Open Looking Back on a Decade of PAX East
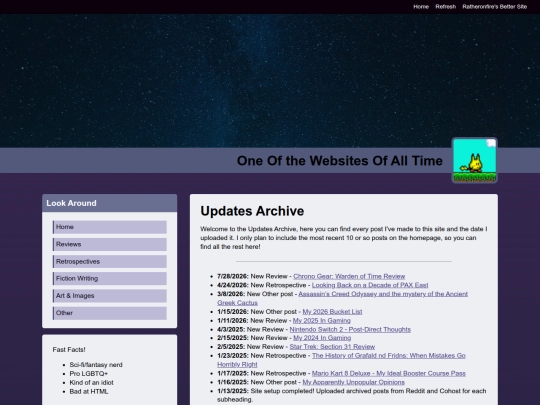 [370, 285]
